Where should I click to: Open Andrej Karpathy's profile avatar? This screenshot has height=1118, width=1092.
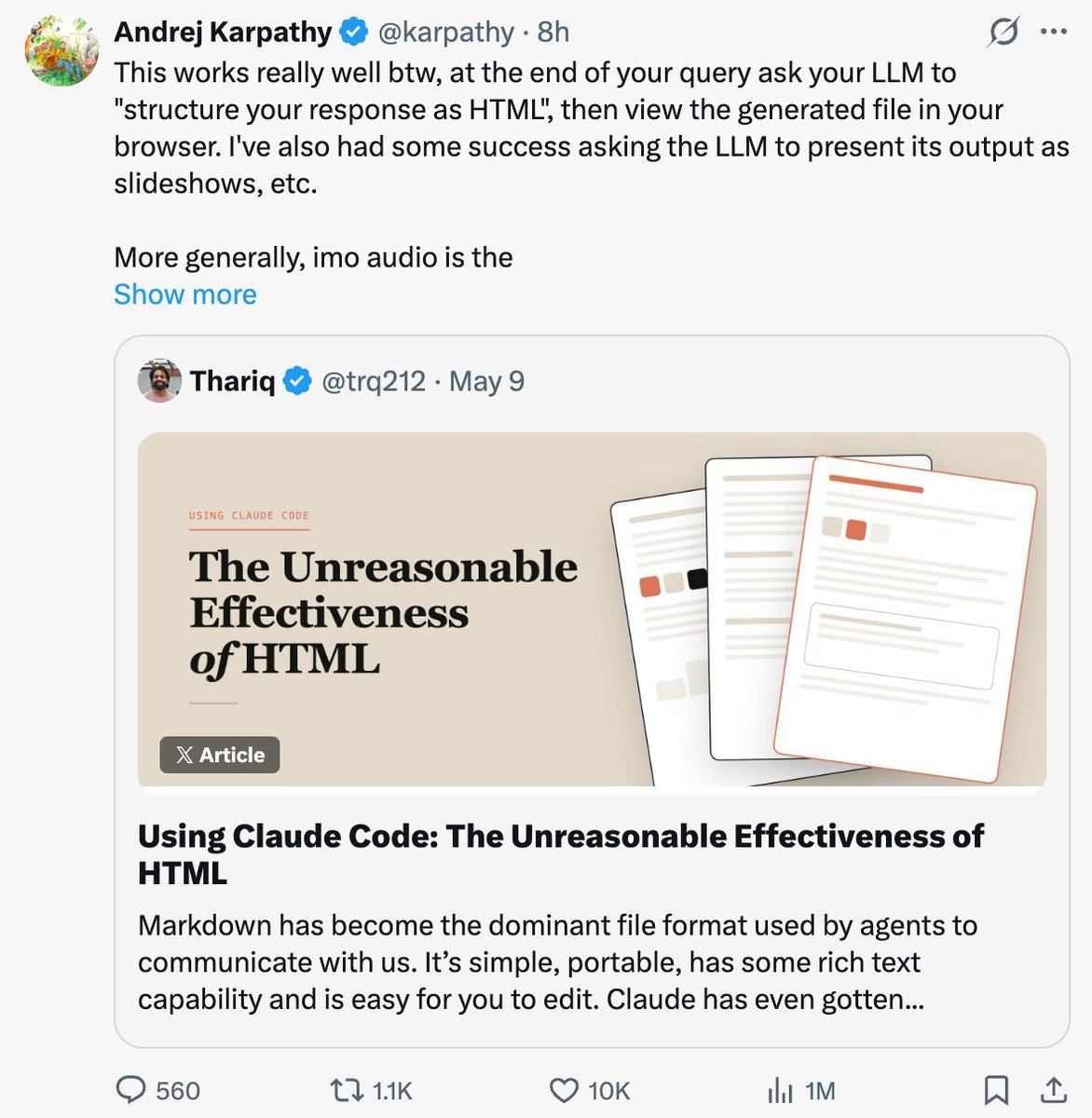click(61, 49)
